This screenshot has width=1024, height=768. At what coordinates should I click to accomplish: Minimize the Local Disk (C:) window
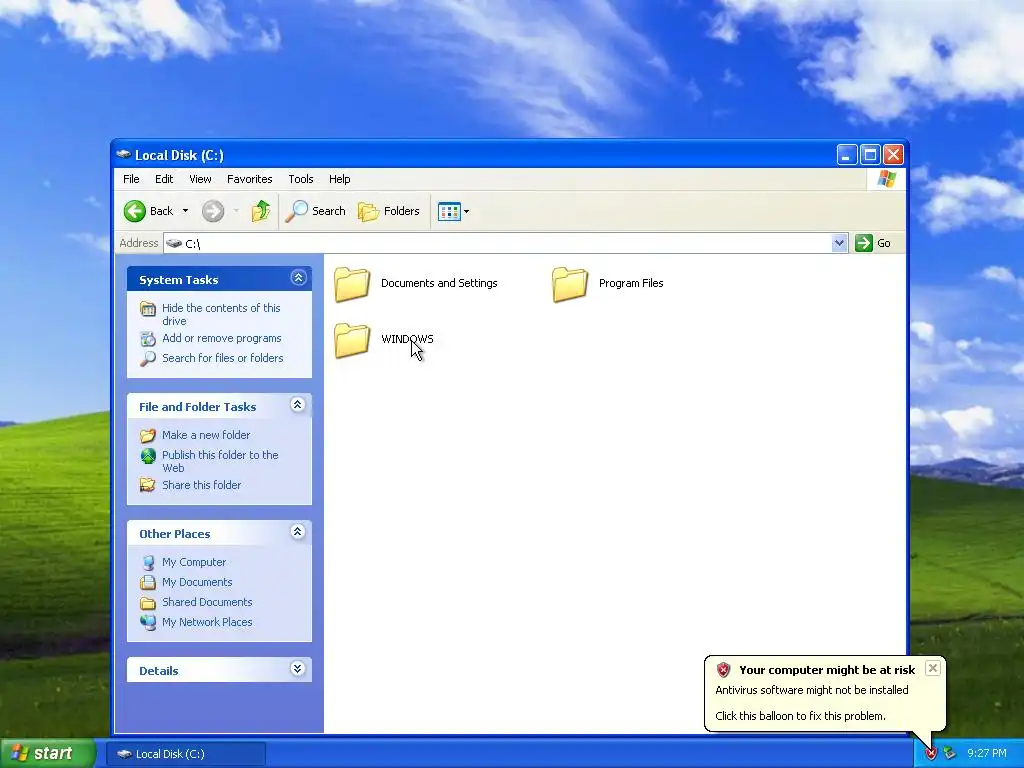pyautogui.click(x=847, y=155)
